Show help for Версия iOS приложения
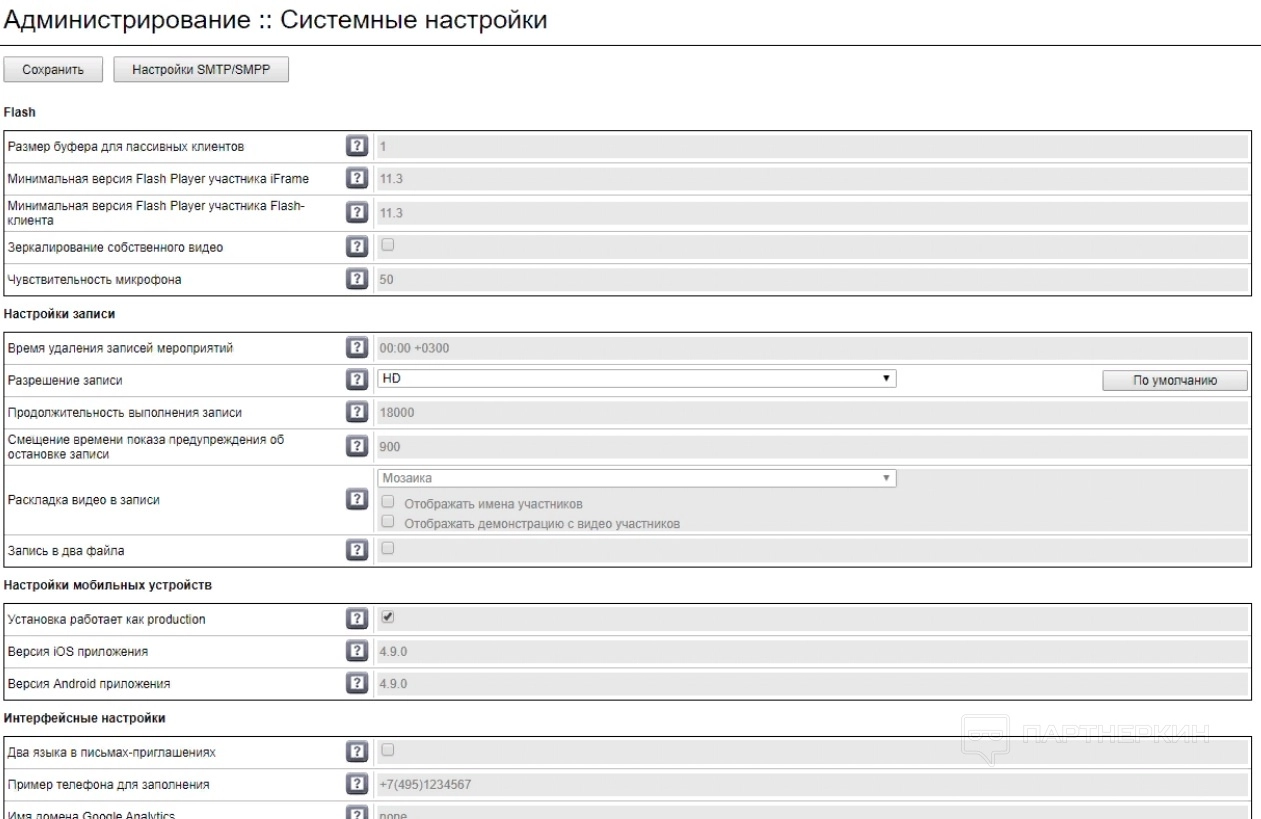This screenshot has width=1261, height=819. (354, 652)
